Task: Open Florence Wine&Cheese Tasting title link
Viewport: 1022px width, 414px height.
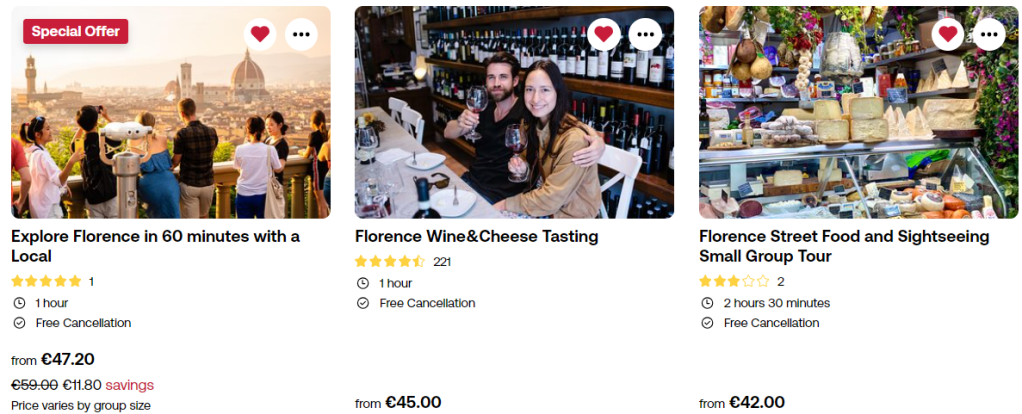Action: click(476, 236)
